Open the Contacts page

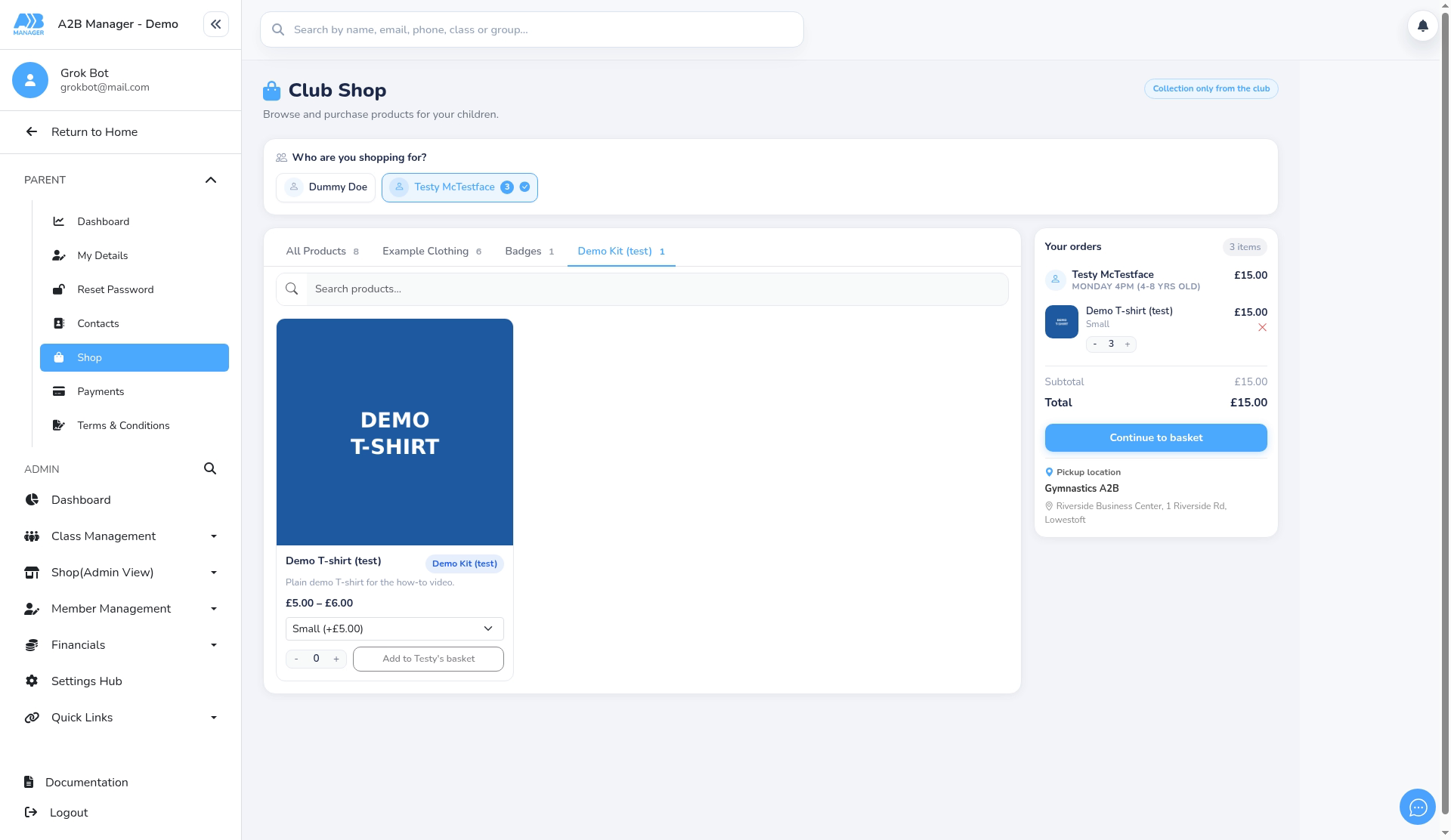point(135,323)
